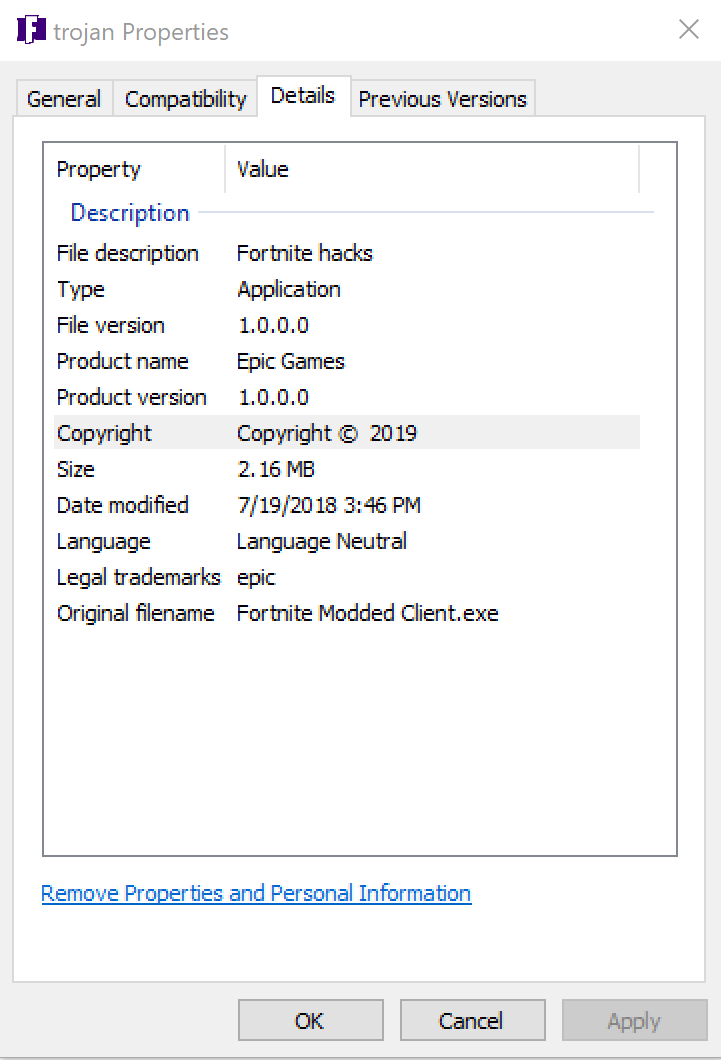Select the Legal trademarks row

click(x=138, y=577)
